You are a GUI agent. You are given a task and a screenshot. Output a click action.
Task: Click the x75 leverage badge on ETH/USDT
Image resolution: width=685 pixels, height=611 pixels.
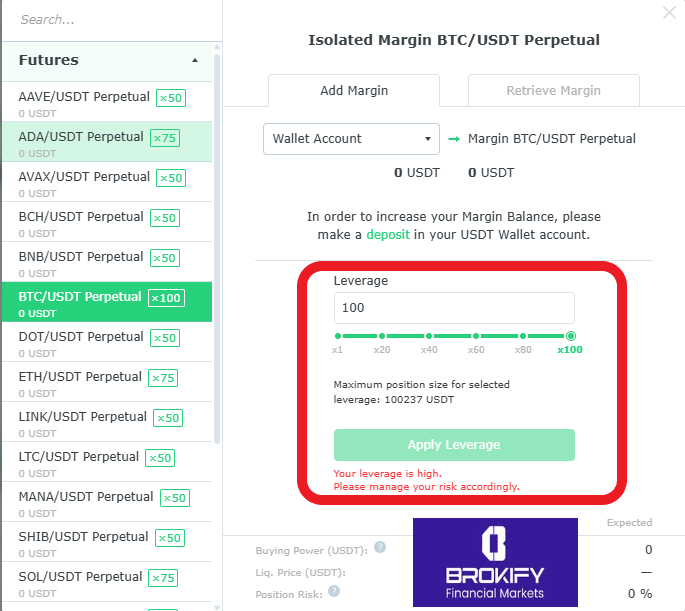click(163, 378)
